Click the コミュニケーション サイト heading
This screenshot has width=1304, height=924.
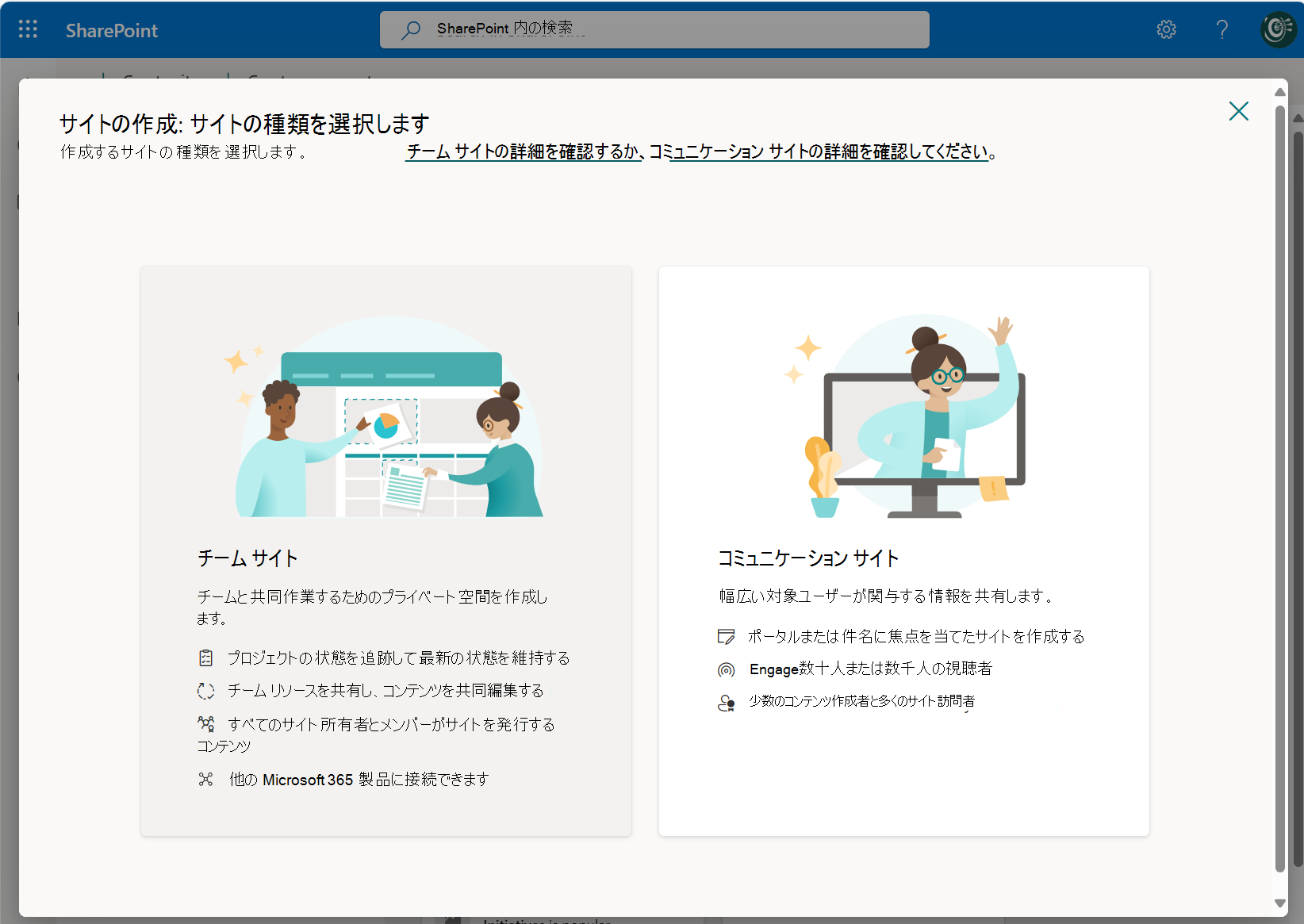coord(808,558)
